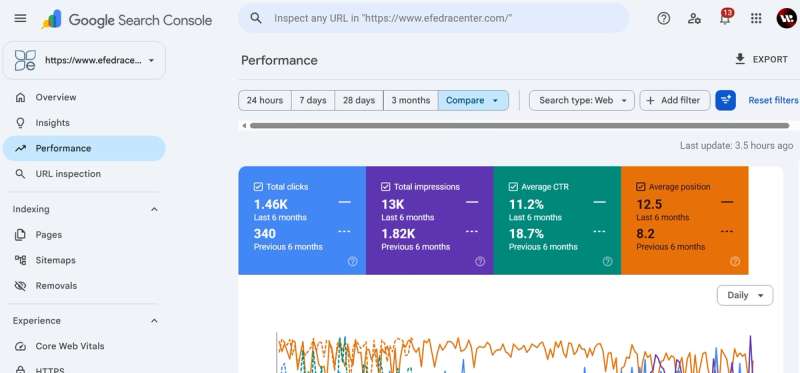The width and height of the screenshot is (800, 373).
Task: Click the EXPORT button
Action: click(x=761, y=59)
